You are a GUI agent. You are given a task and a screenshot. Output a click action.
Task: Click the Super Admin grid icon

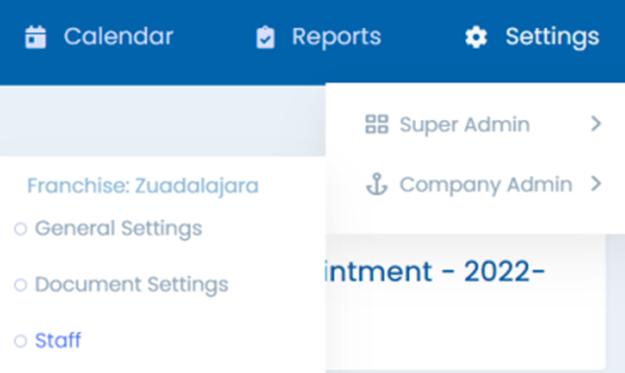[x=377, y=124]
